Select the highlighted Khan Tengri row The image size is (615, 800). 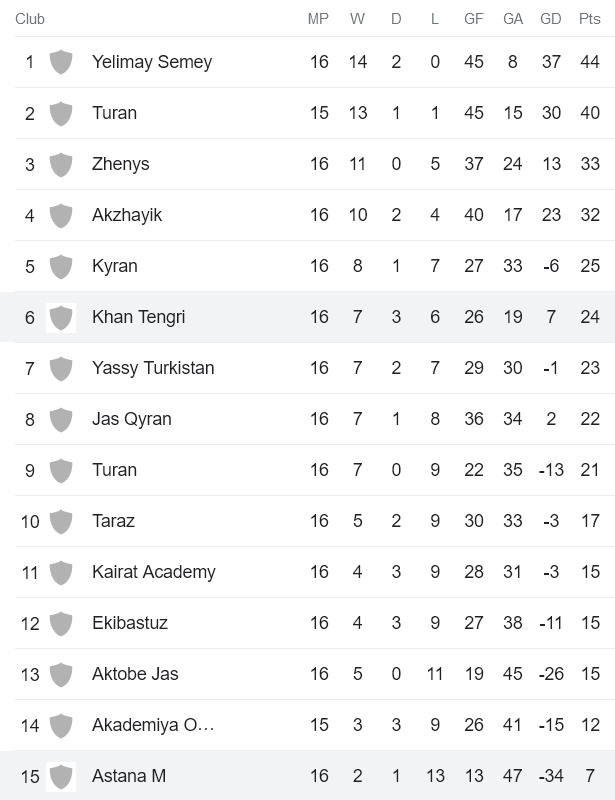(x=300, y=317)
